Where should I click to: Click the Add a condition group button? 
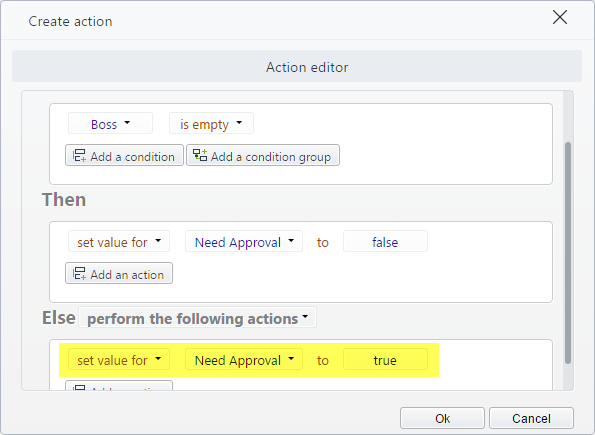tap(263, 155)
